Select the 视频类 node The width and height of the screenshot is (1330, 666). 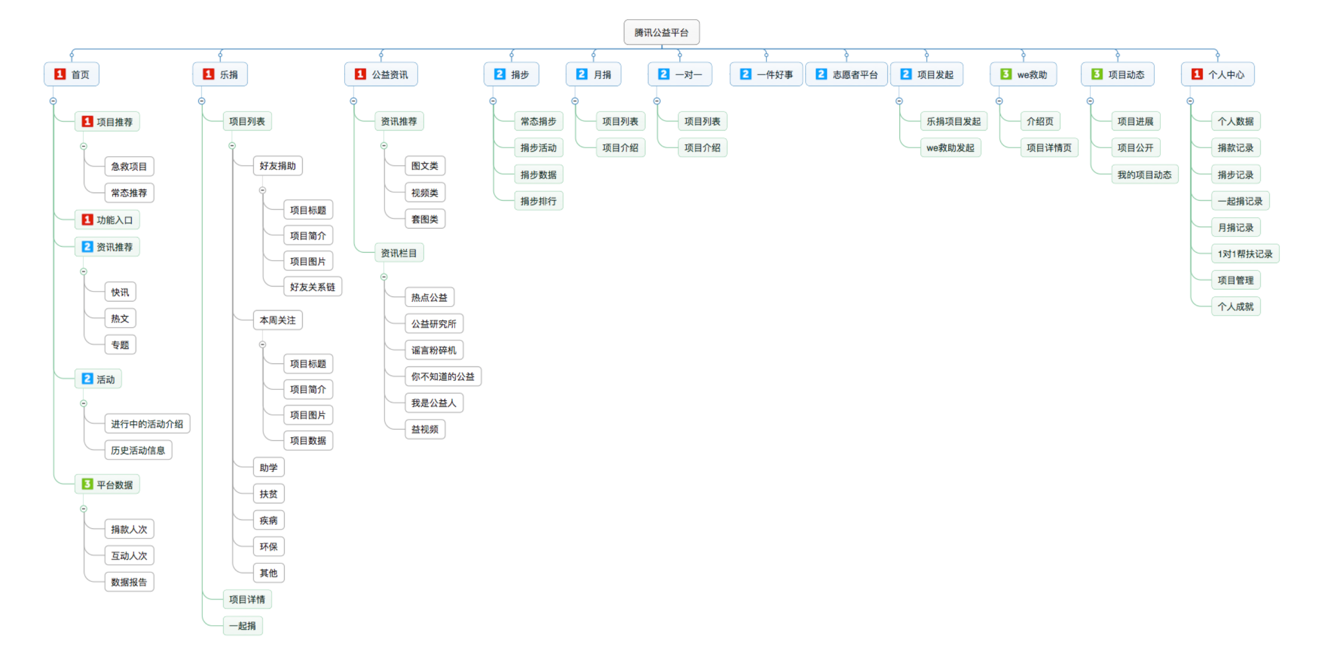coord(425,193)
